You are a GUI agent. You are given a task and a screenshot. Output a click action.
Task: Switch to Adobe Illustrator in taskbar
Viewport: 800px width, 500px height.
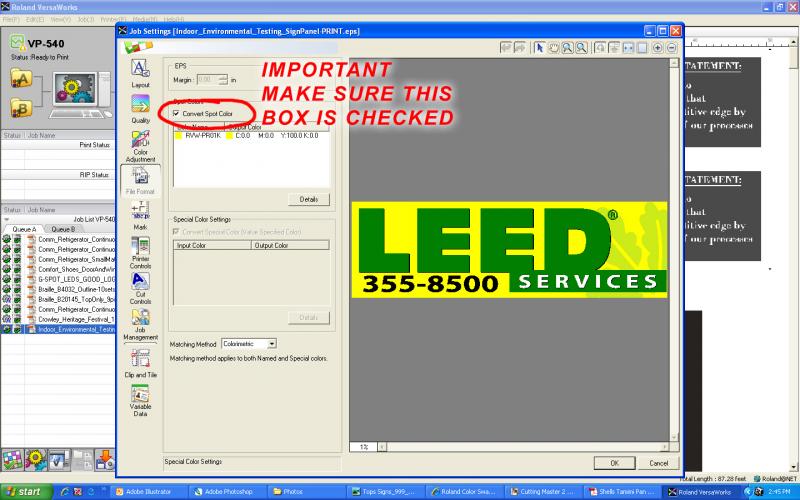point(149,492)
